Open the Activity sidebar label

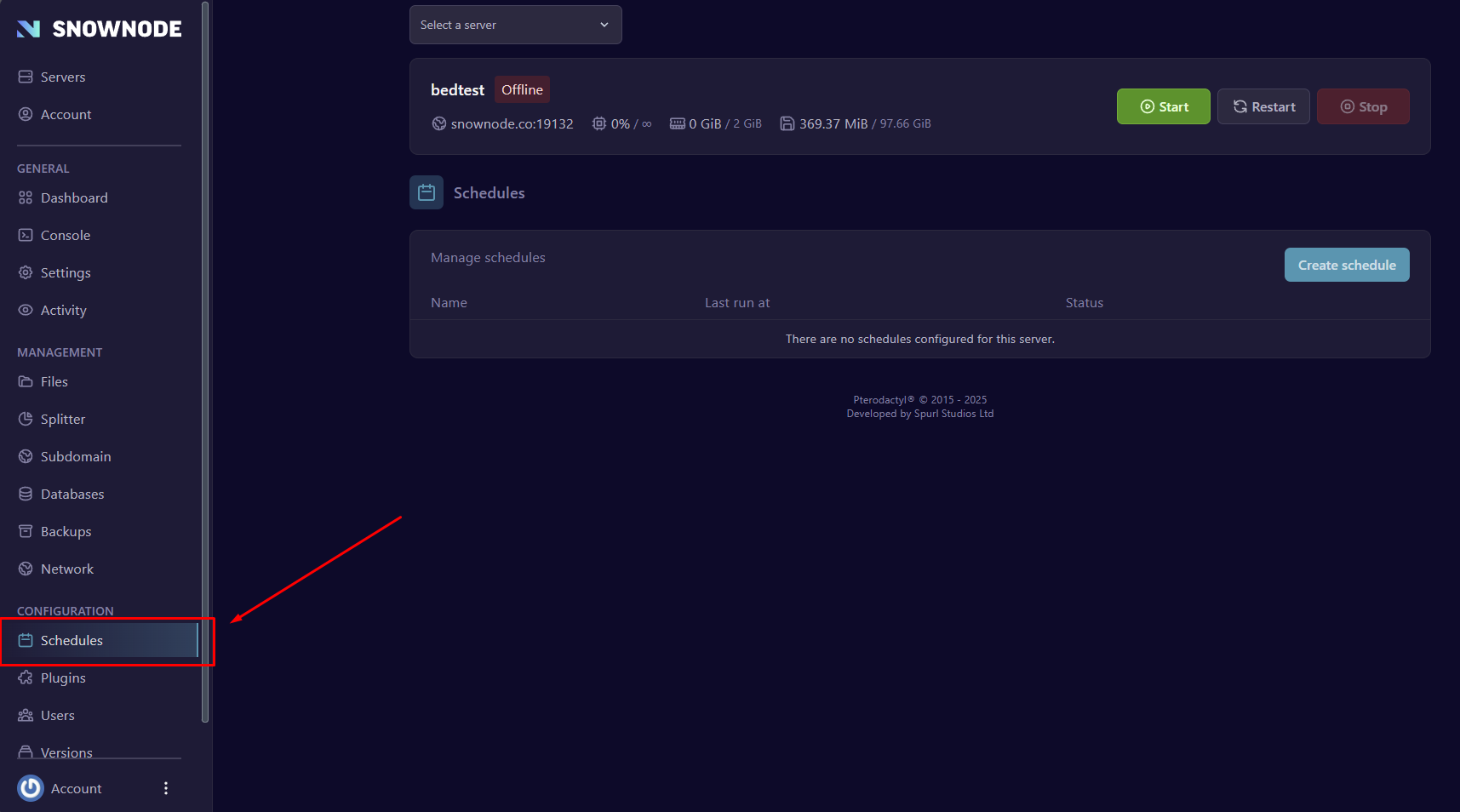click(x=64, y=310)
